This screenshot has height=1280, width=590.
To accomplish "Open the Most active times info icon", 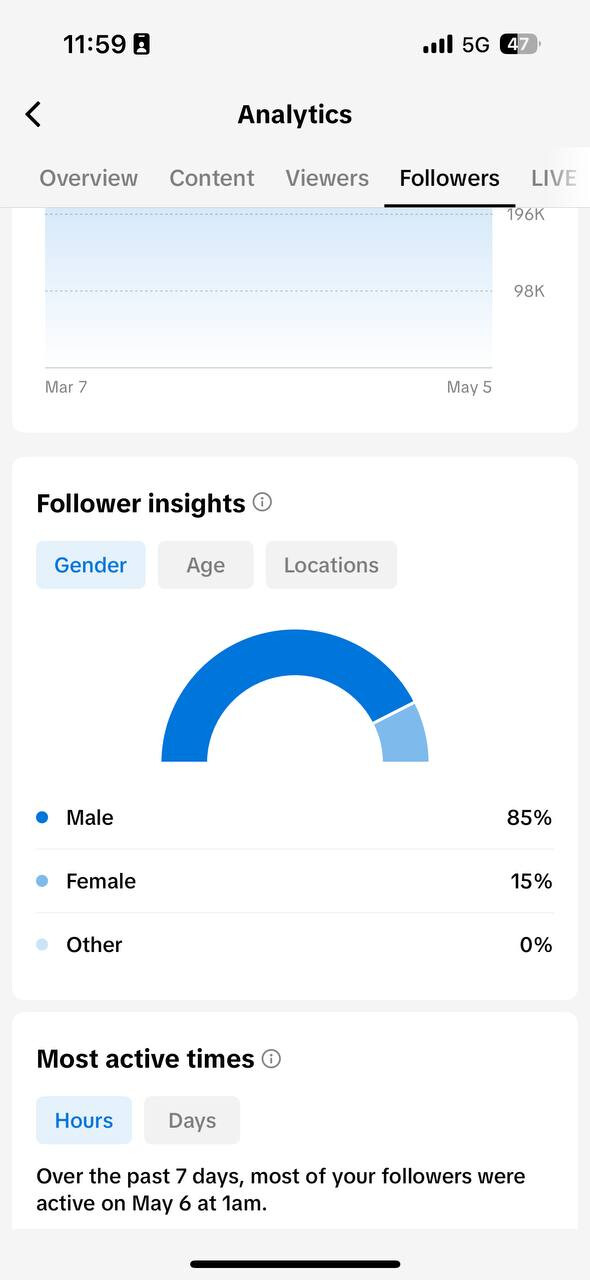I will coord(271,1058).
